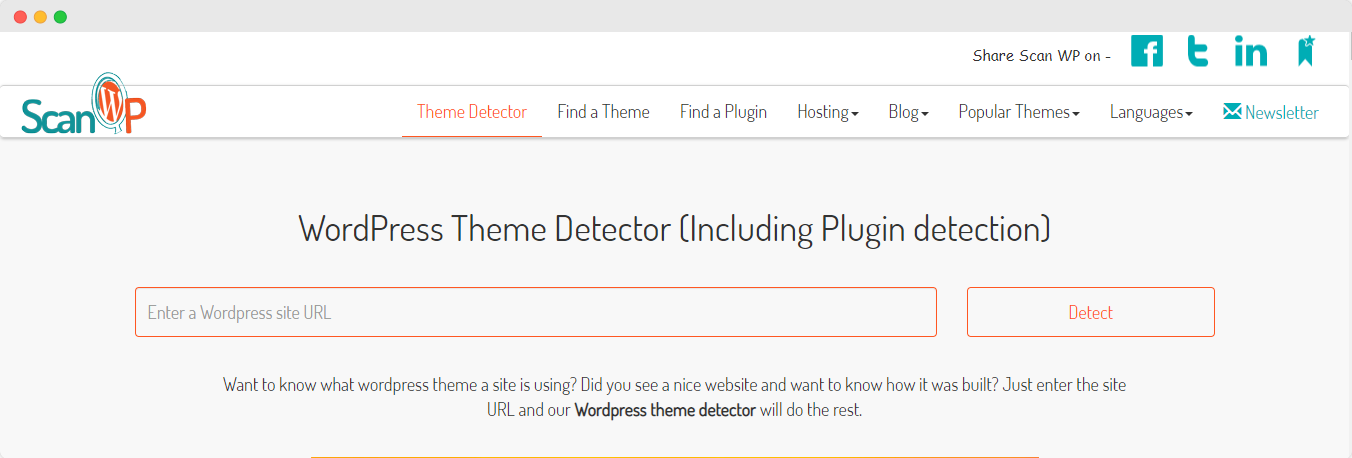This screenshot has width=1352, height=458.
Task: Maximize window with the green button
Action: click(60, 17)
